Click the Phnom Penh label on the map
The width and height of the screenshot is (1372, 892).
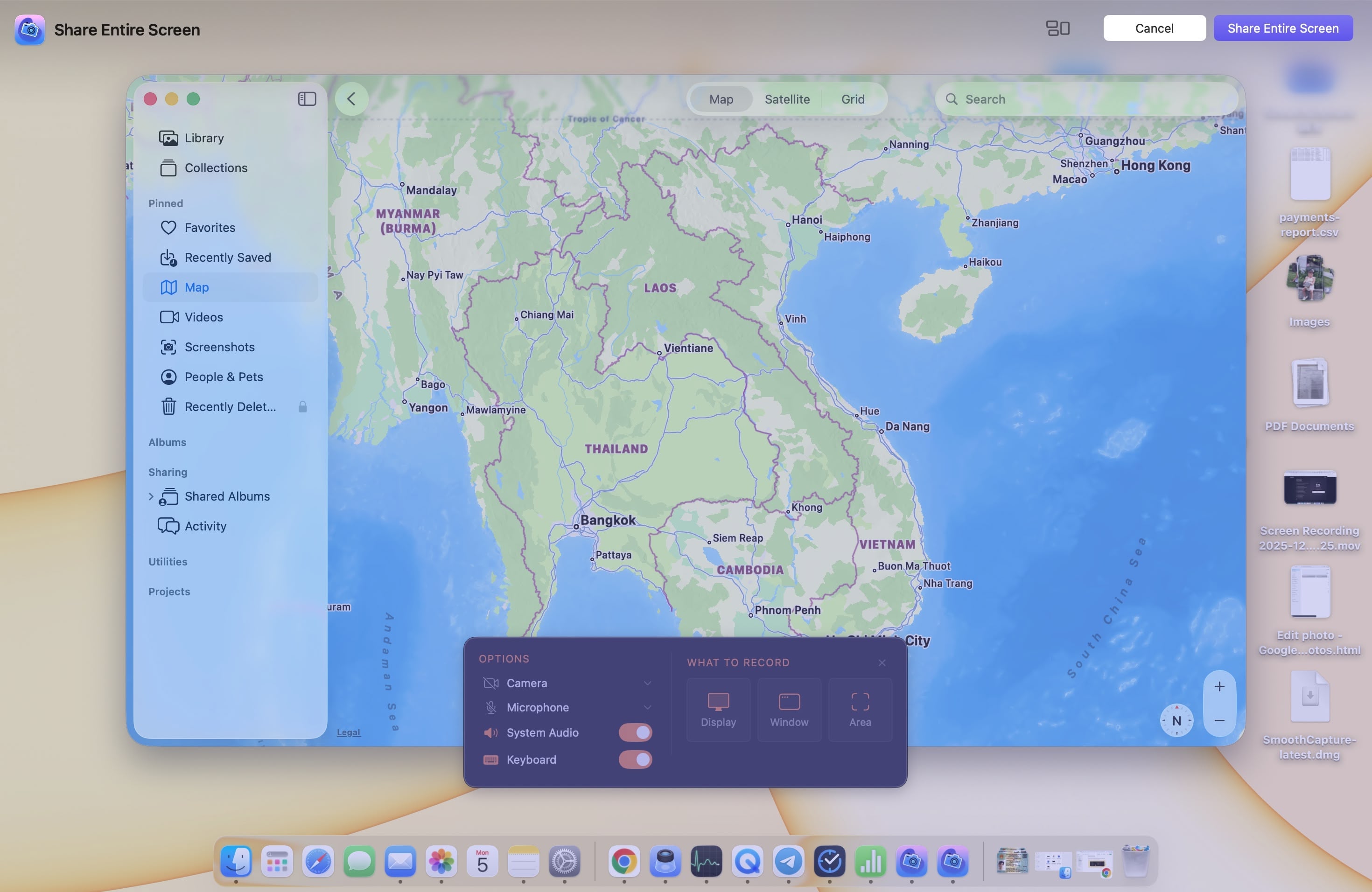coord(787,610)
